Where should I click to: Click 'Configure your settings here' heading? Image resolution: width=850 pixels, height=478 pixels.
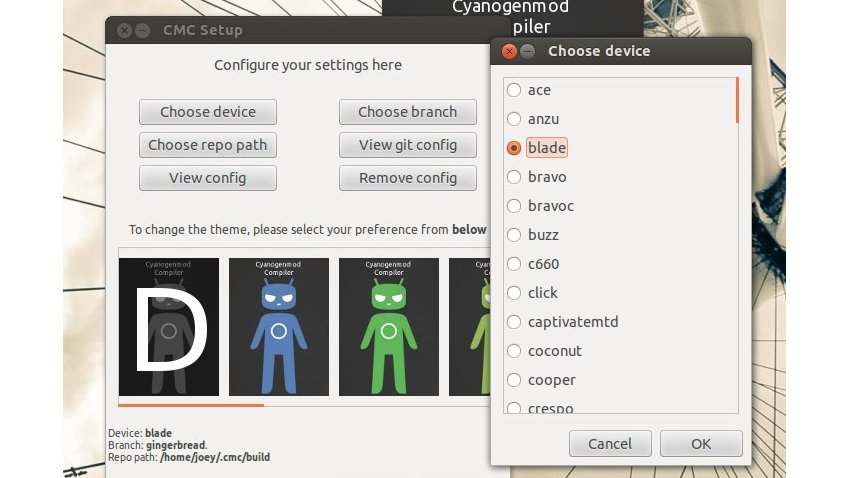[x=308, y=65]
